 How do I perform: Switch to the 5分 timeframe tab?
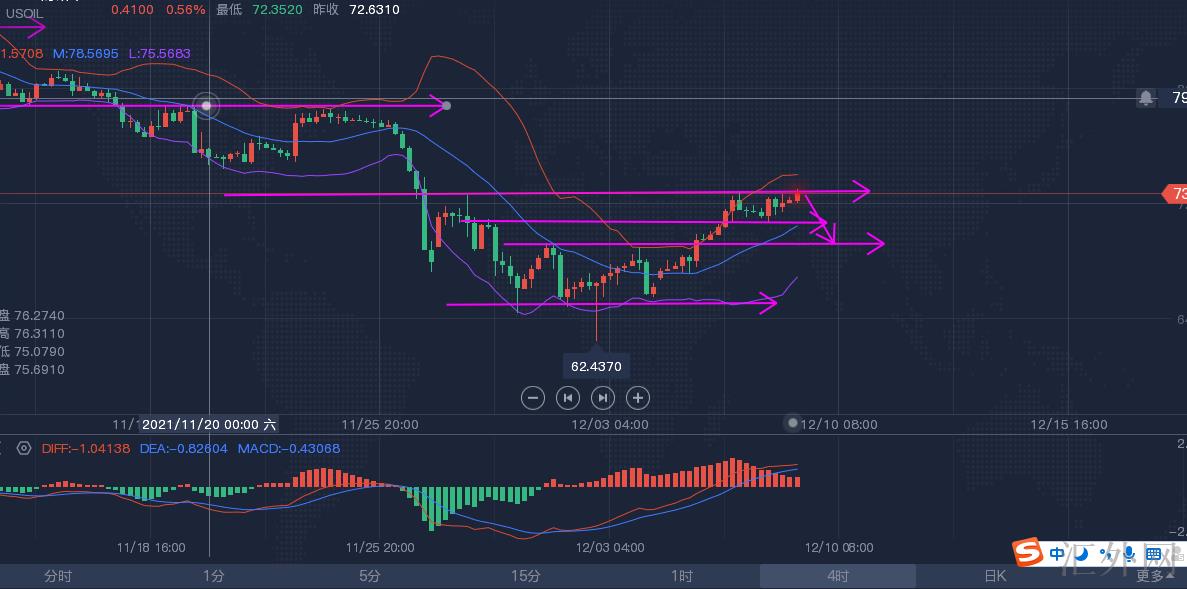(369, 577)
